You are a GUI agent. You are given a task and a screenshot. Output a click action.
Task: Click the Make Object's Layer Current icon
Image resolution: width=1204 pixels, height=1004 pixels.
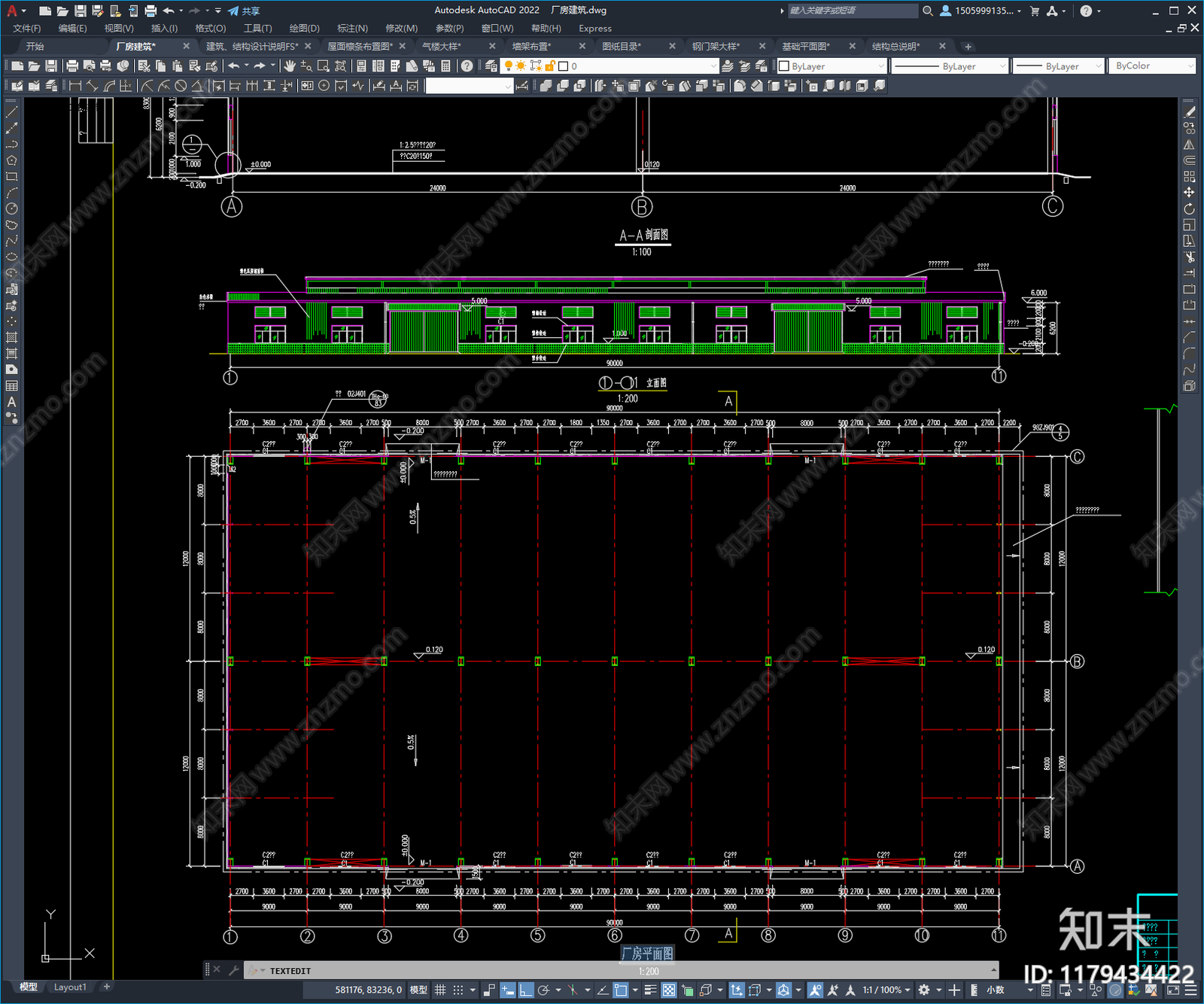tap(728, 66)
